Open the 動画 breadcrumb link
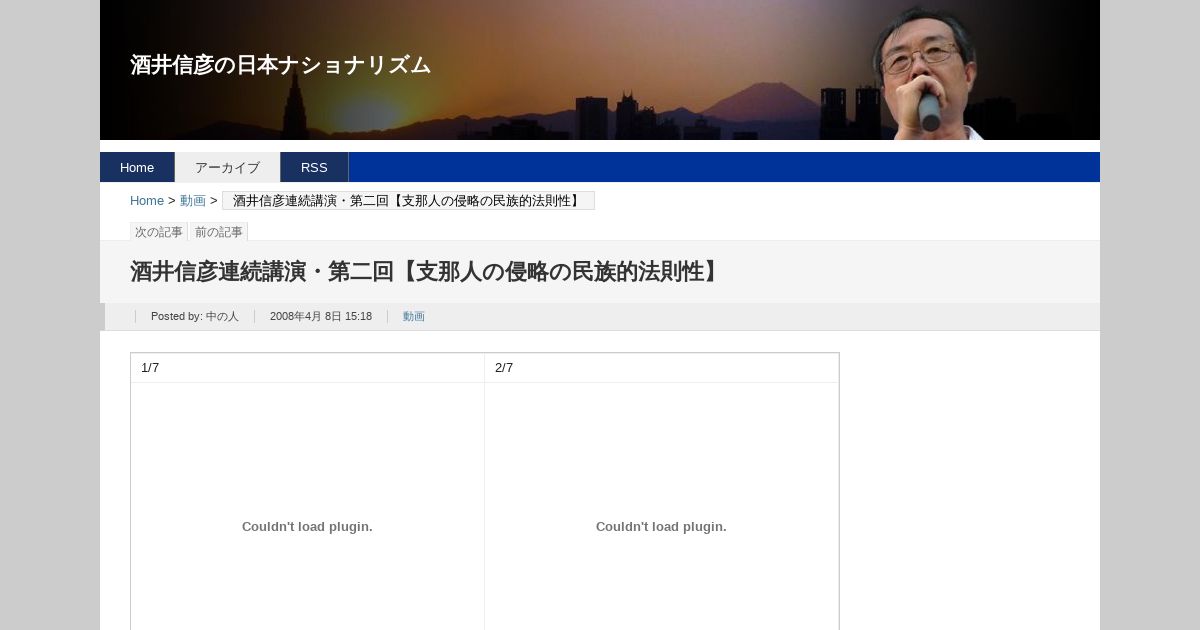This screenshot has height=630, width=1200. pyautogui.click(x=193, y=201)
